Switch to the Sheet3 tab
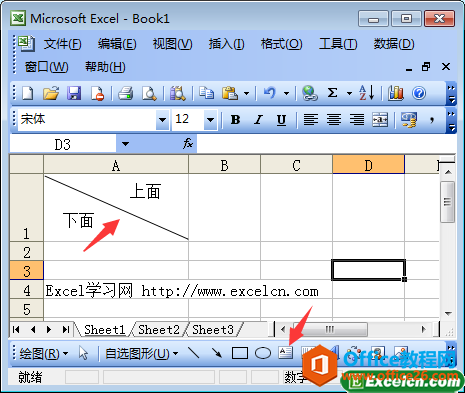 [x=213, y=330]
